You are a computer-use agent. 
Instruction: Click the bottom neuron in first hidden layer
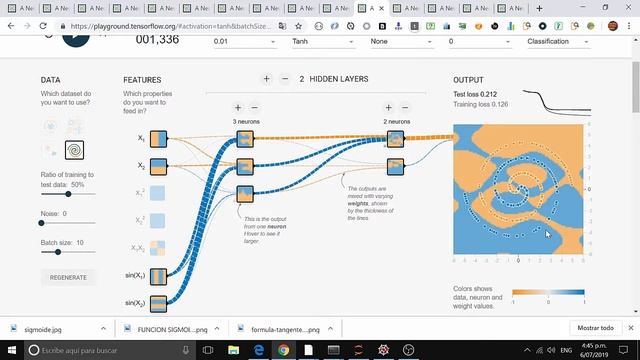245,194
